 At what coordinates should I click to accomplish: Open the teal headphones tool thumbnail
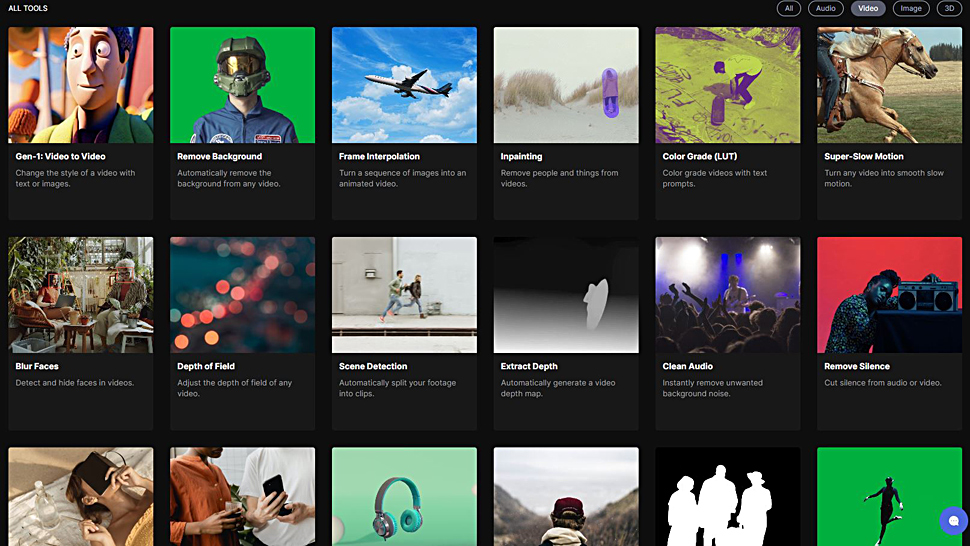[404, 497]
